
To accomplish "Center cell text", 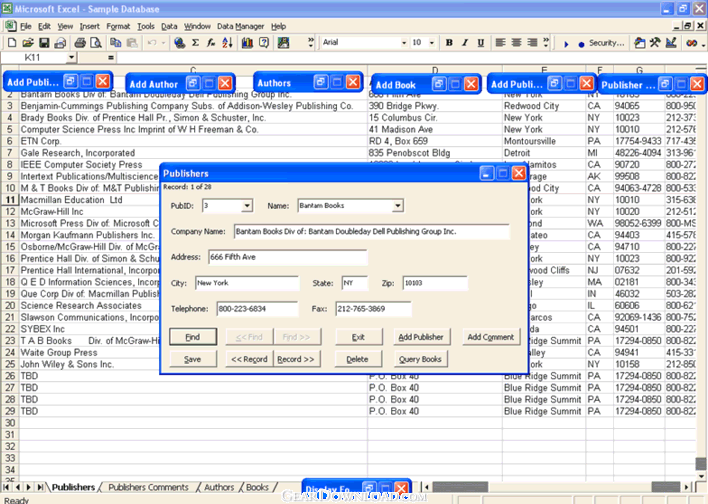I will pyautogui.click(x=516, y=42).
